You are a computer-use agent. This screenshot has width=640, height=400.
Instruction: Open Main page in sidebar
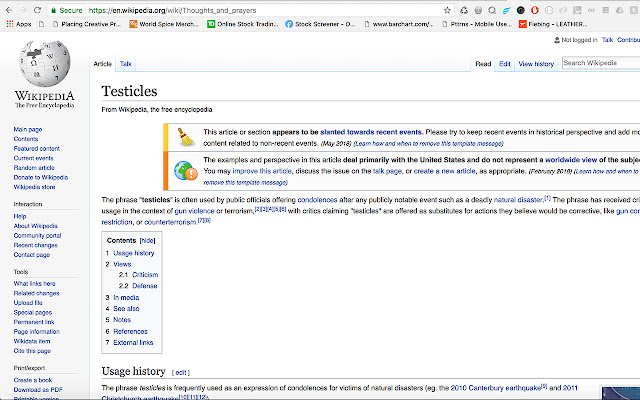coord(28,129)
